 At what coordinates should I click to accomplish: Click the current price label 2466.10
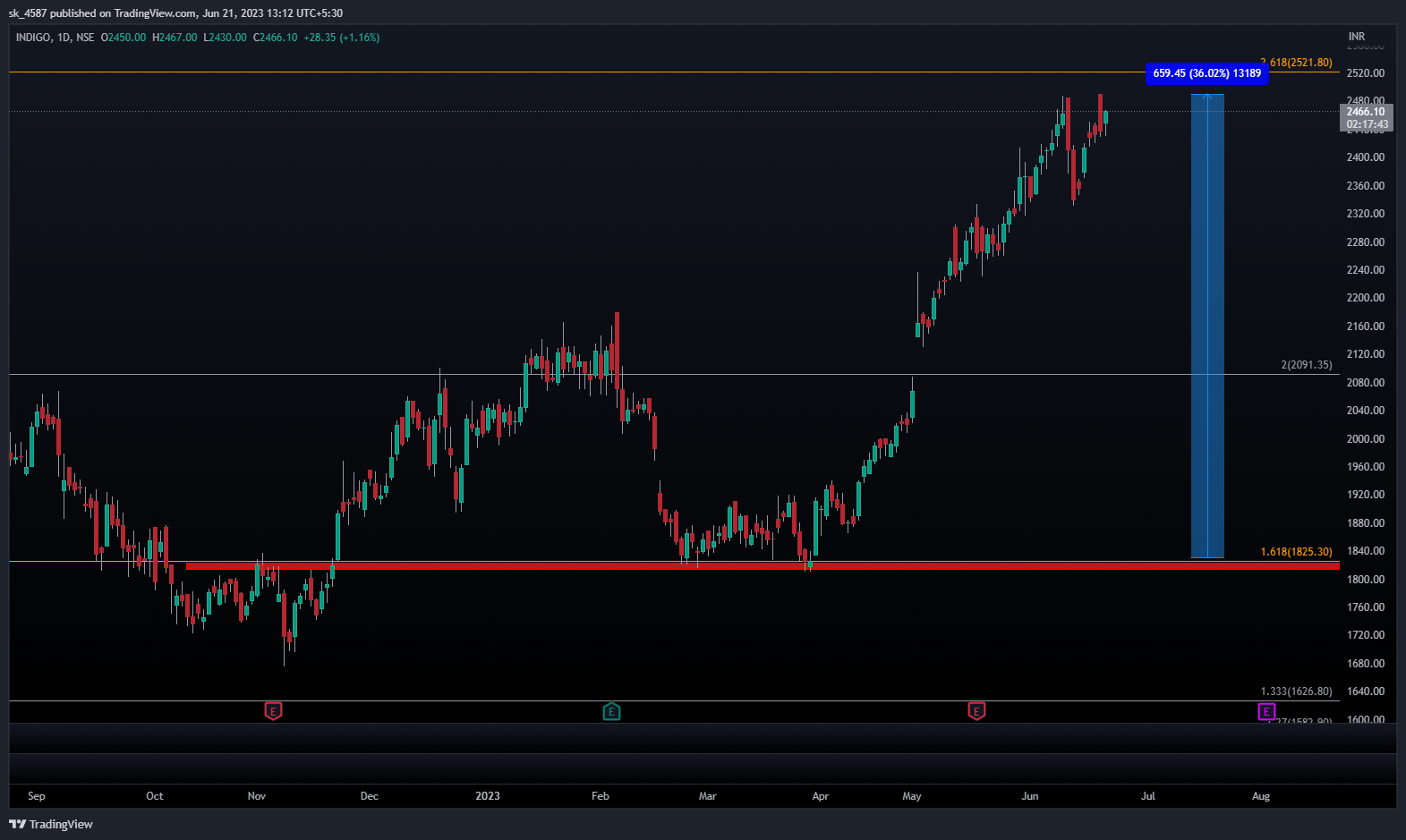(x=1366, y=112)
